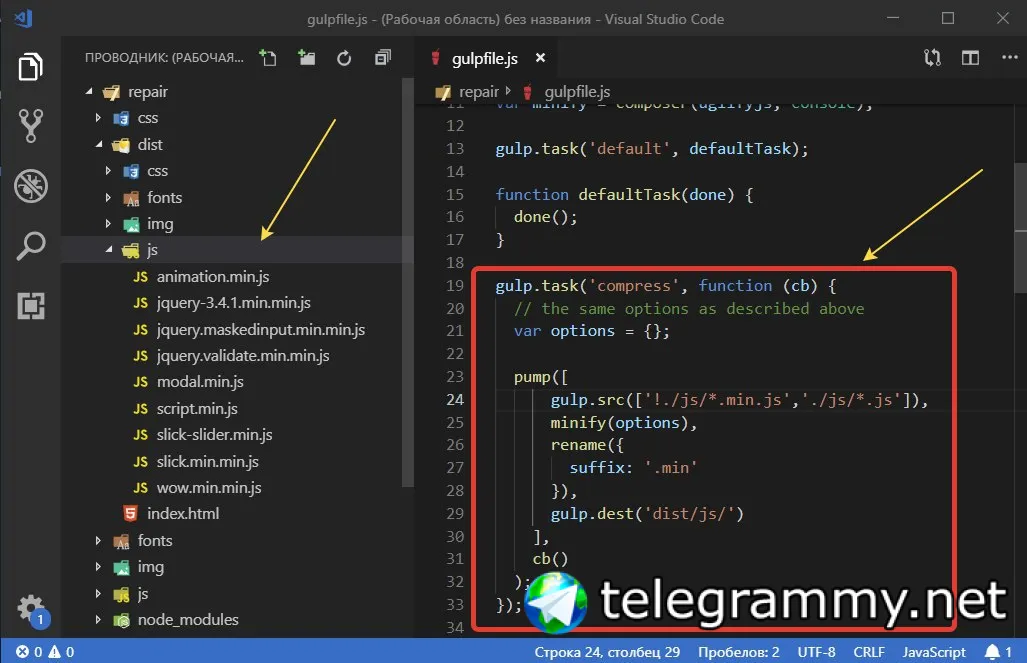1027x663 pixels.
Task: Change file encoding UTF-8
Action: (816, 652)
